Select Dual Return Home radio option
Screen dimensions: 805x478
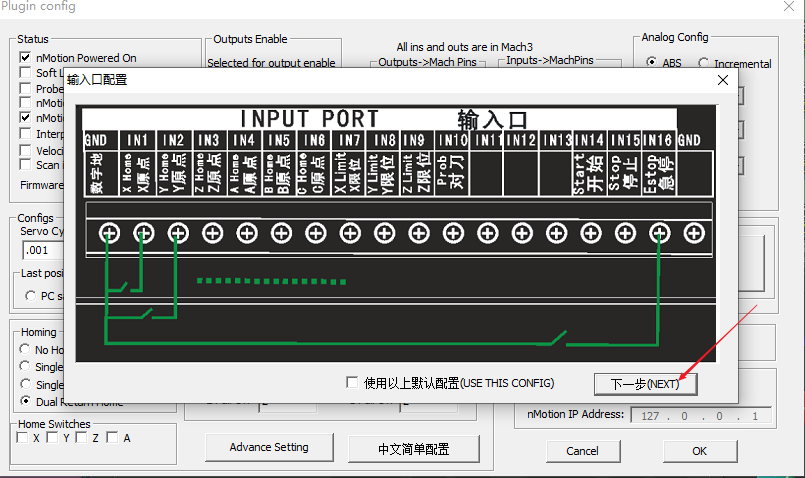pos(25,400)
